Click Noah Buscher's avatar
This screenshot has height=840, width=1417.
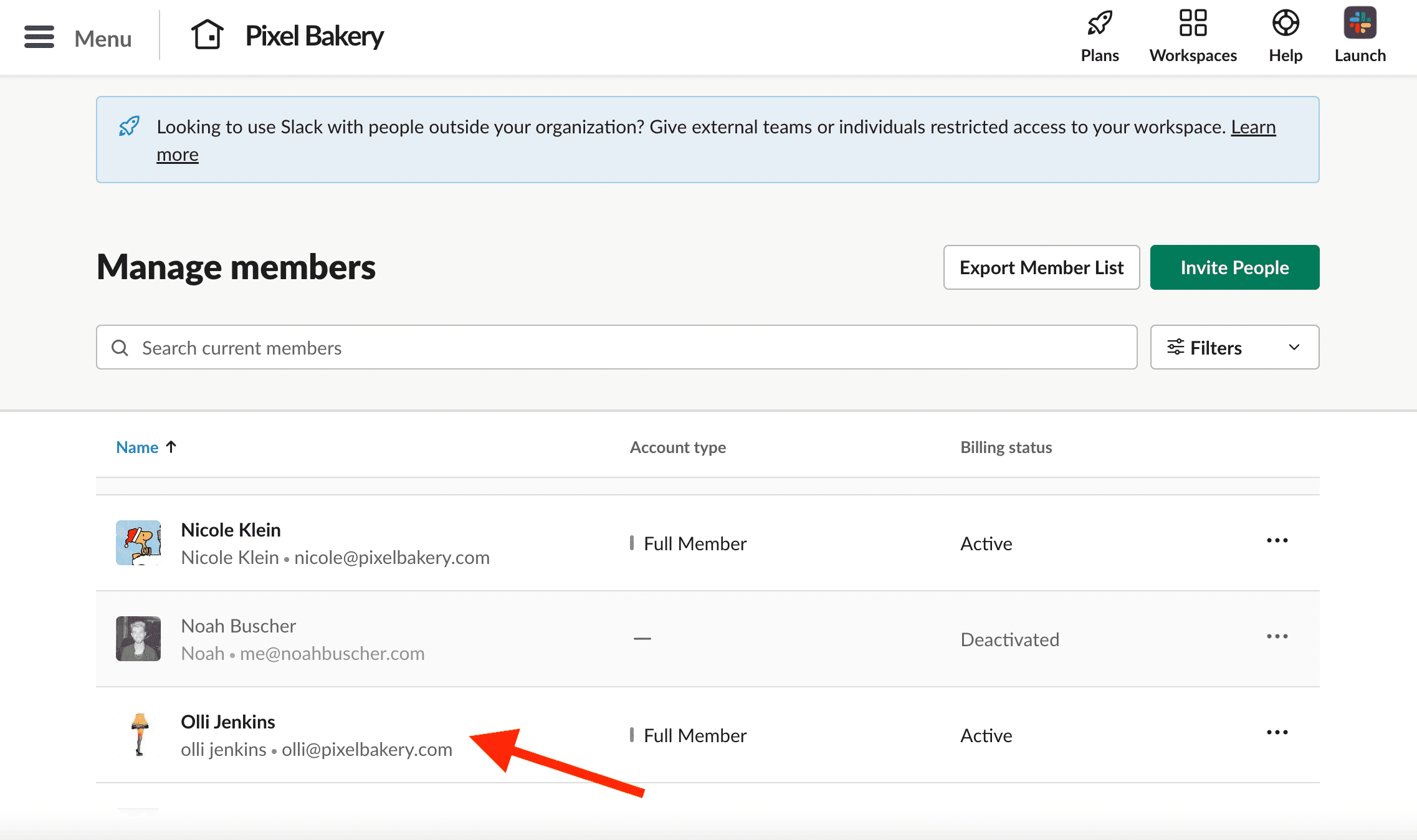138,639
